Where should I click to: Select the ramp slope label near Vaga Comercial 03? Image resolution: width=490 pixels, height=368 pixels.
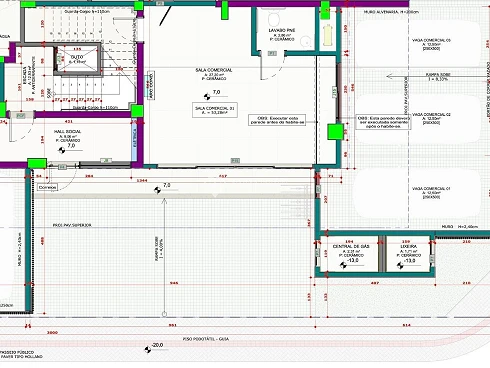tap(438, 77)
